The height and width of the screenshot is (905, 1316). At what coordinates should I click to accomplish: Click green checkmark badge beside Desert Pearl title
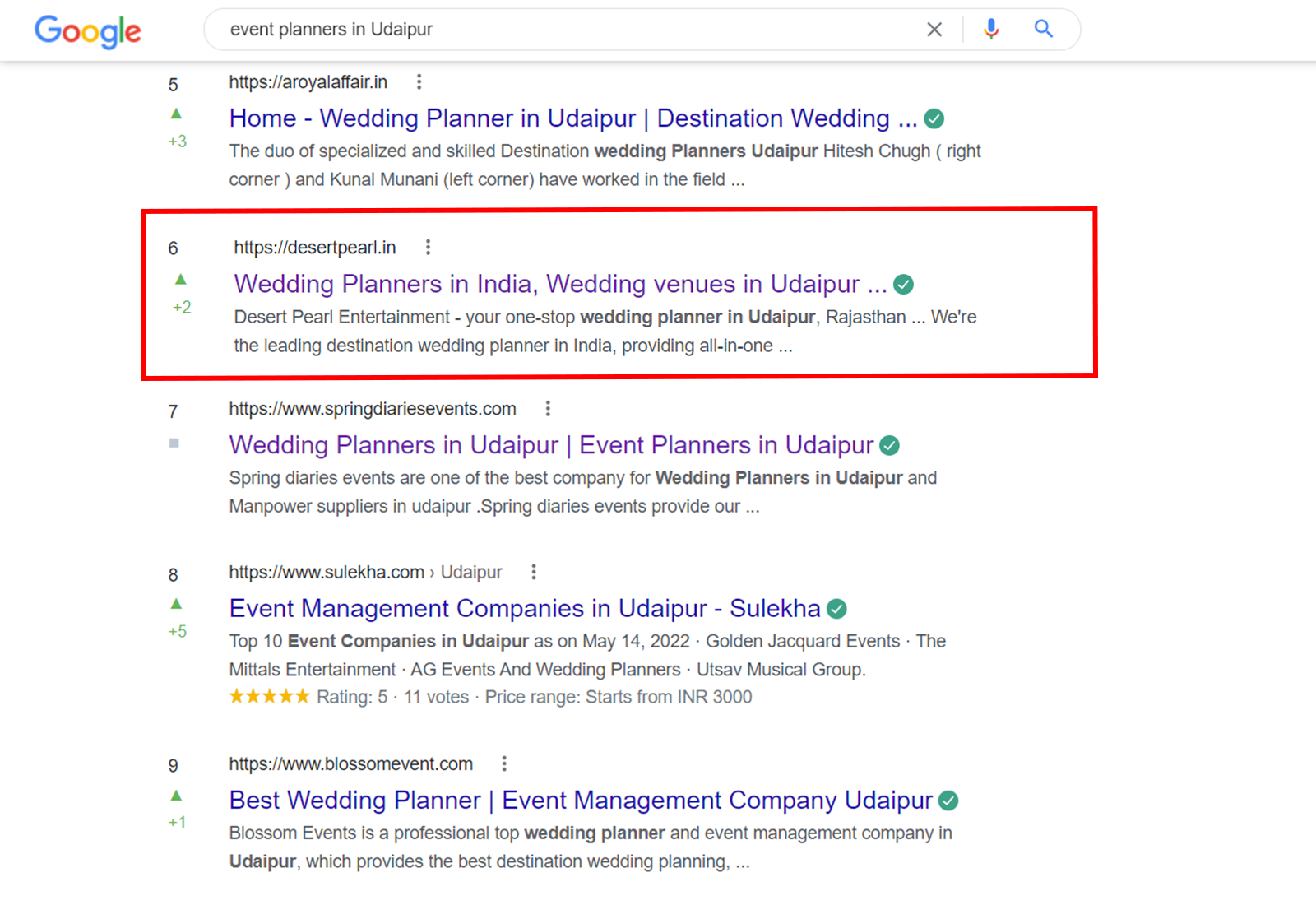click(x=903, y=285)
